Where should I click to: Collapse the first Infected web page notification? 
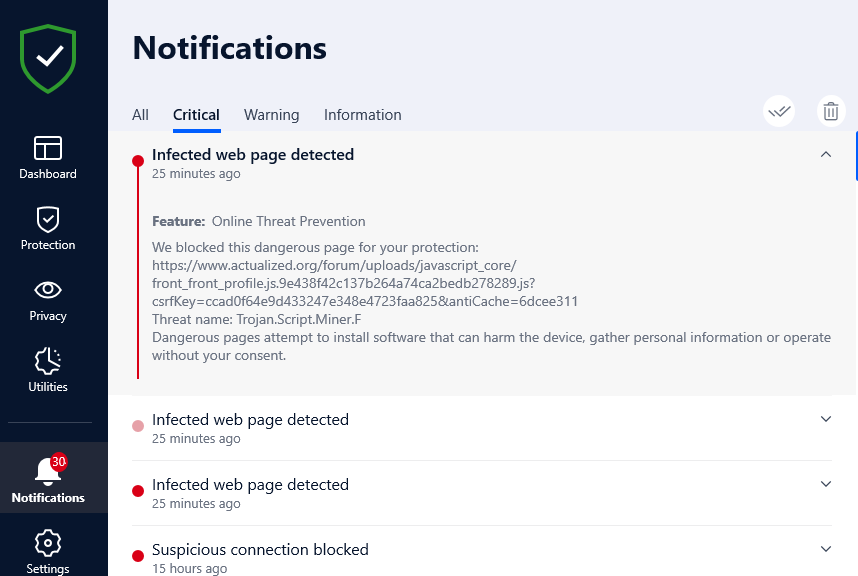pyautogui.click(x=826, y=155)
